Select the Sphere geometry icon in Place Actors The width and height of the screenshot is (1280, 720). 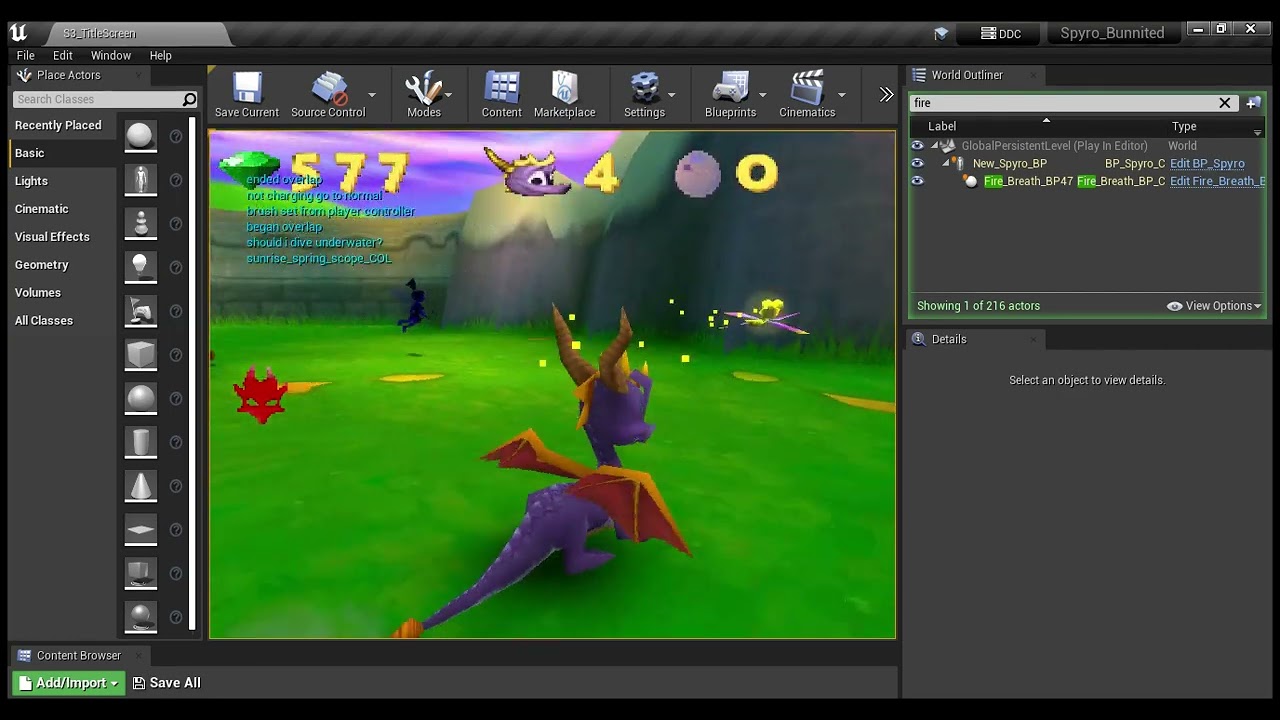(141, 398)
